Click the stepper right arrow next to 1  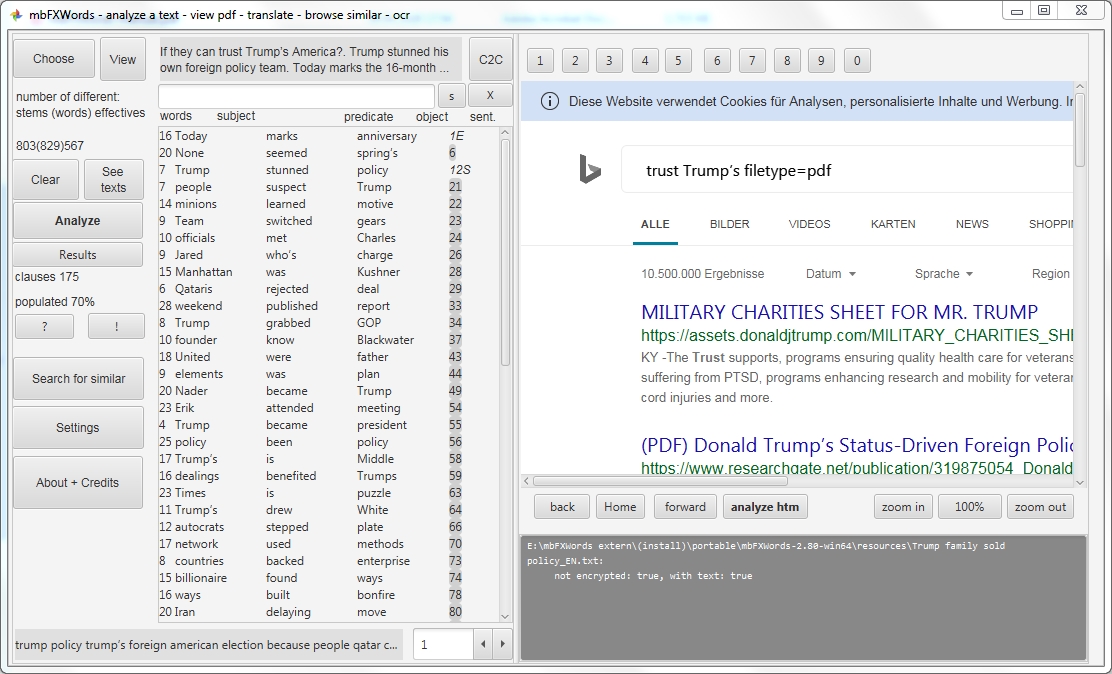tap(503, 644)
